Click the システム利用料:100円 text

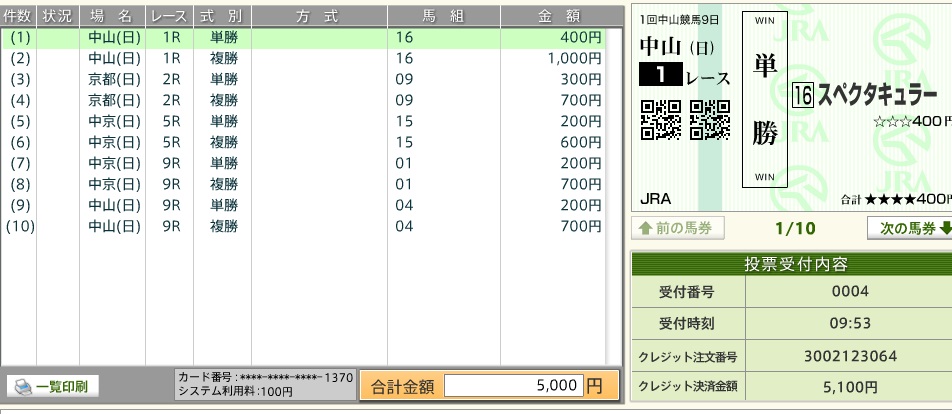click(235, 392)
